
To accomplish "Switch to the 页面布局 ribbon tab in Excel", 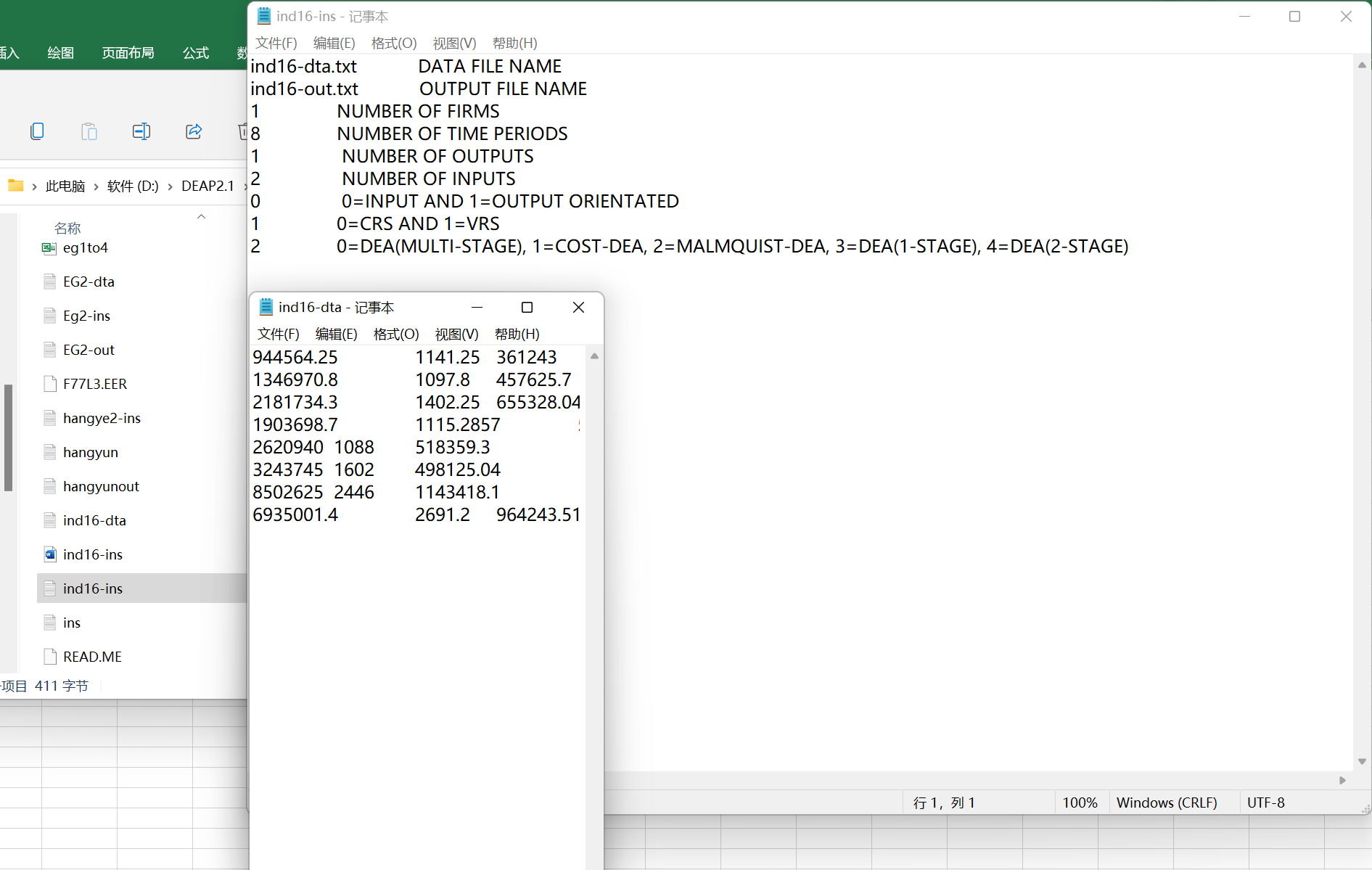I will (x=128, y=53).
